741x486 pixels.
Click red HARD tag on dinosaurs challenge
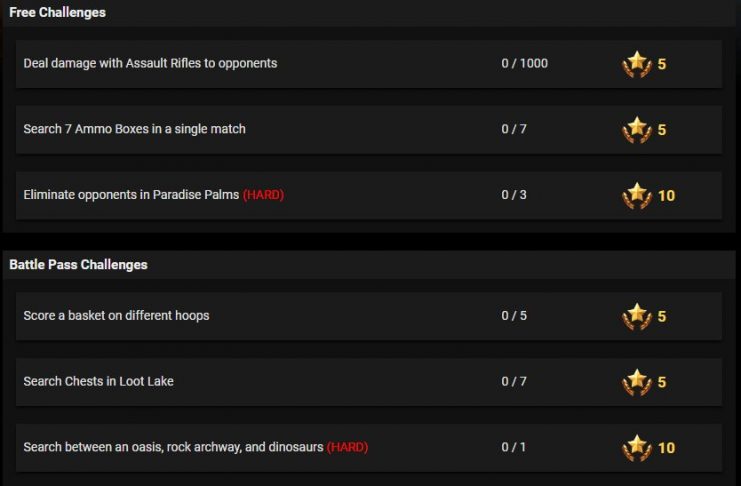(x=347, y=447)
